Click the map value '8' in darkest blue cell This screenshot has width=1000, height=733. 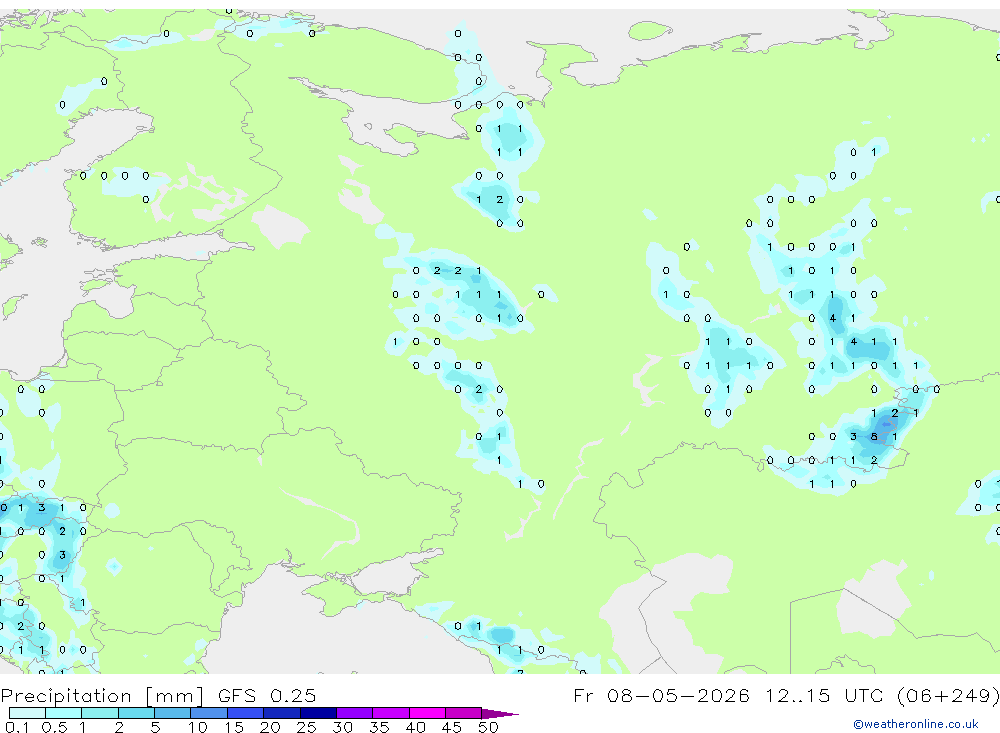874,437
